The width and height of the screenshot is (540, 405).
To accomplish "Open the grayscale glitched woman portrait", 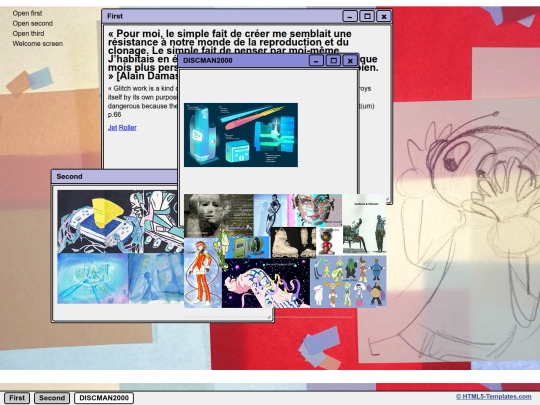I will [x=219, y=216].
